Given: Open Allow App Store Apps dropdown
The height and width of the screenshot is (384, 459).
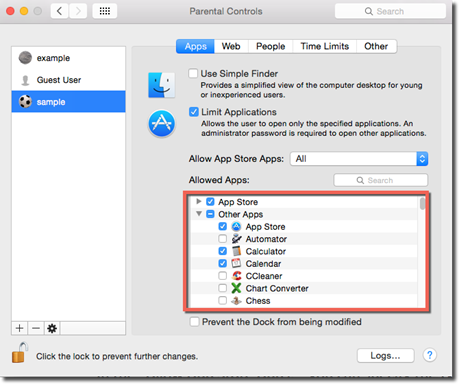Looking at the screenshot, I should [359, 159].
